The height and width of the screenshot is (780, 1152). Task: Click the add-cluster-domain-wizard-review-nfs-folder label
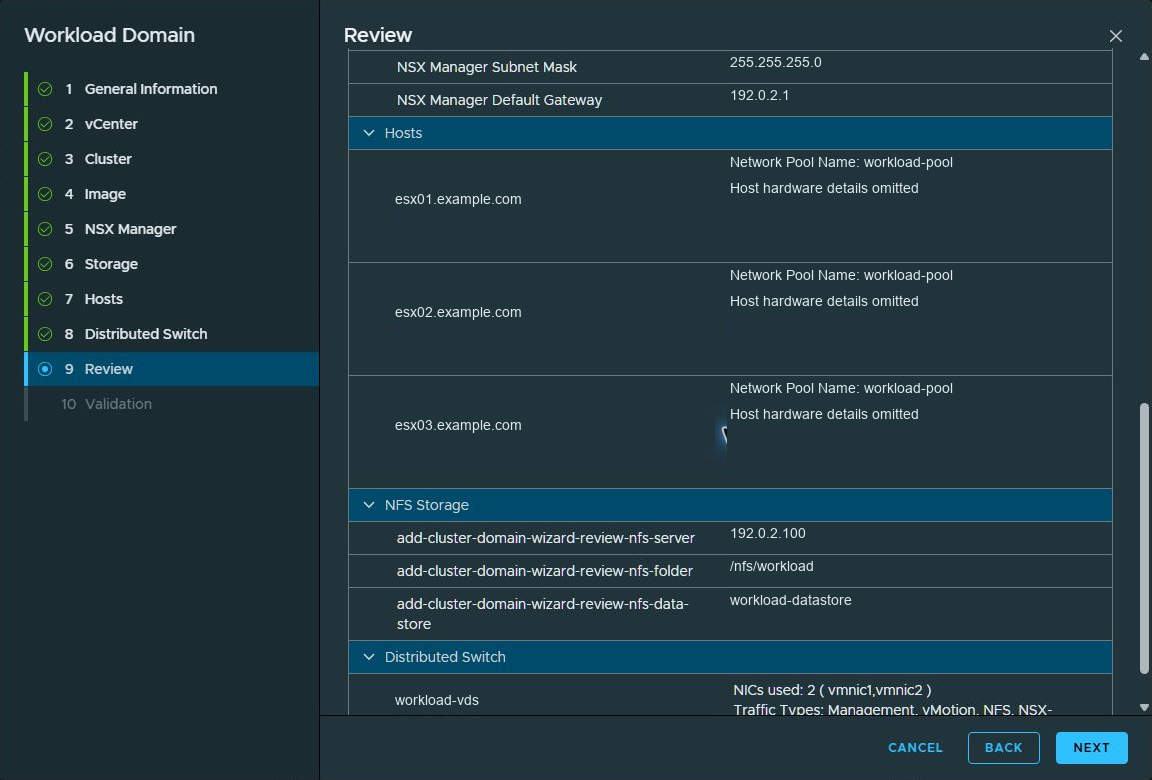[544, 571]
